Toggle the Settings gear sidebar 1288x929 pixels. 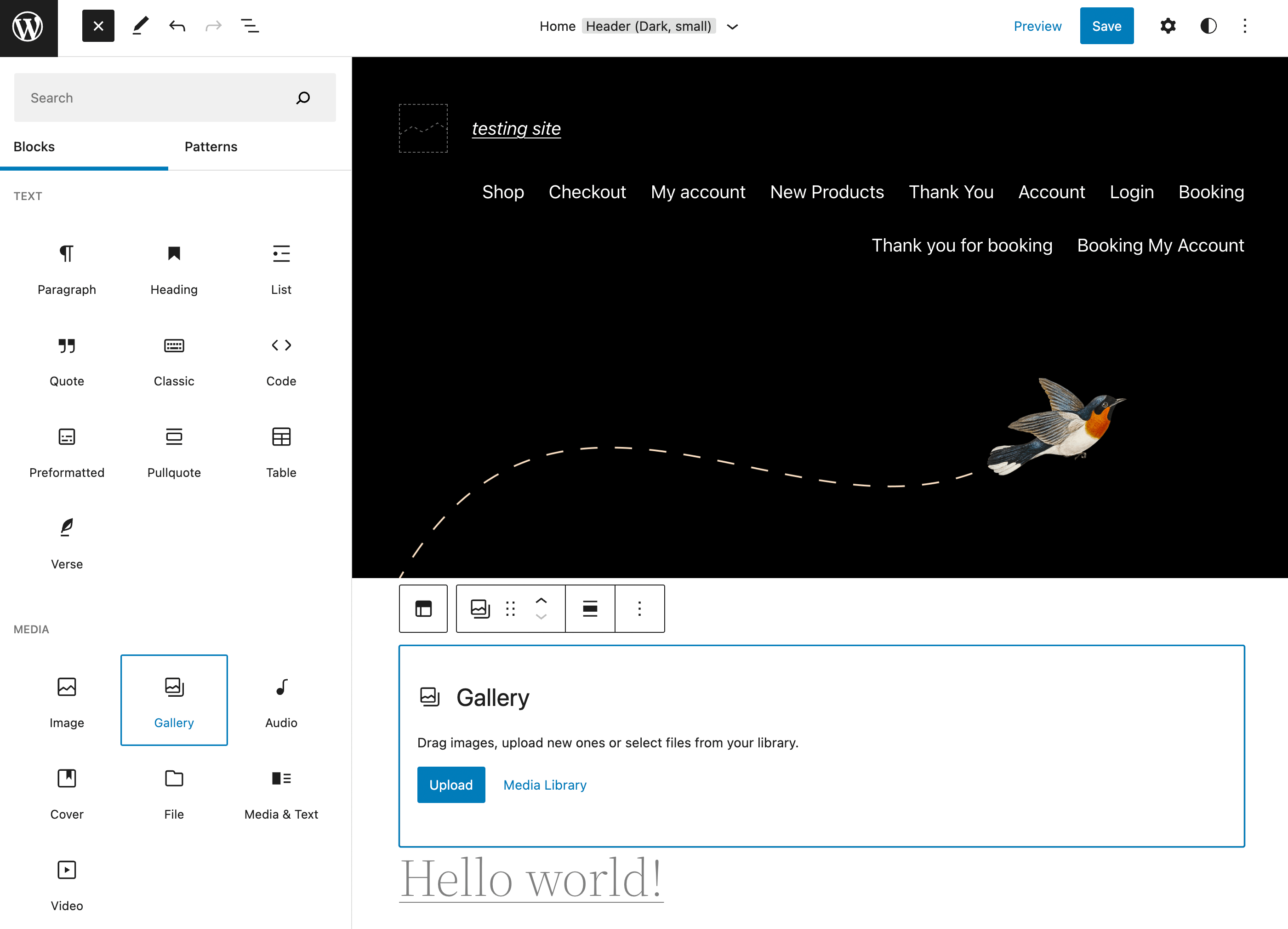click(x=1168, y=26)
